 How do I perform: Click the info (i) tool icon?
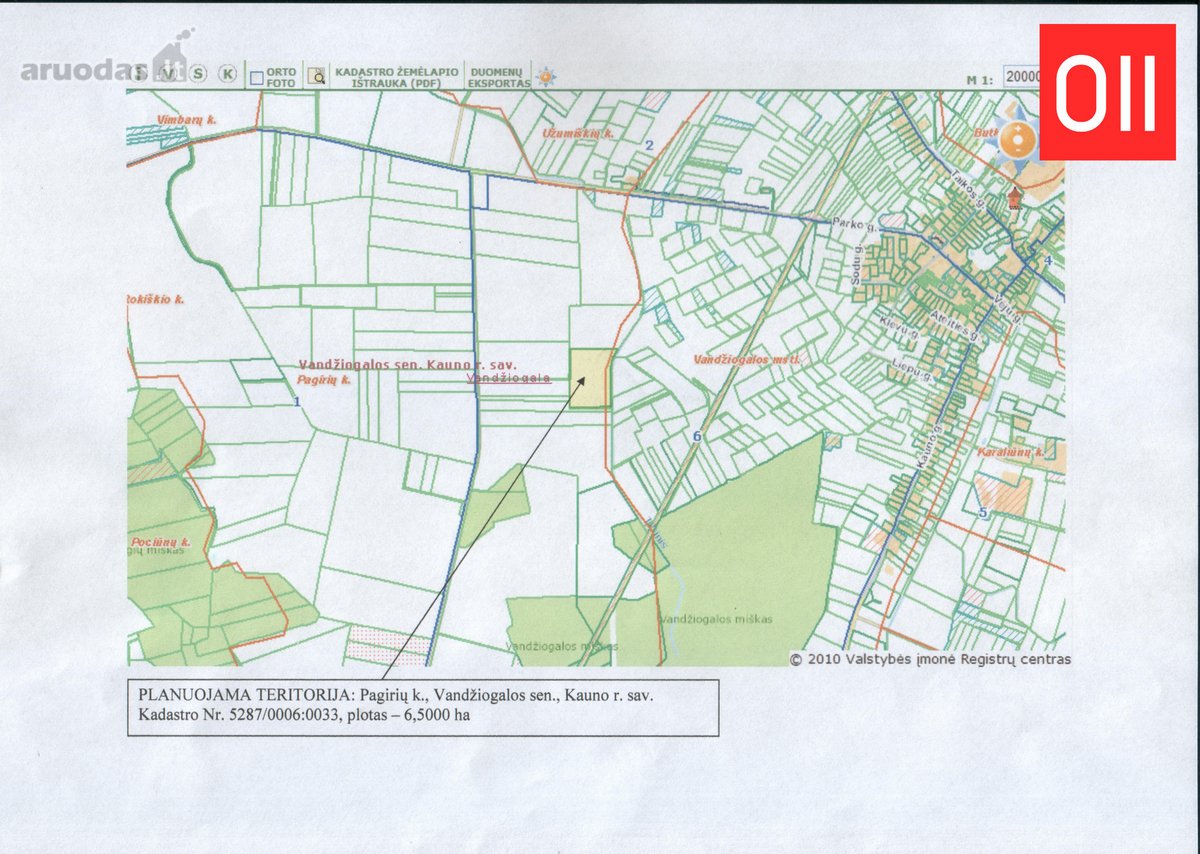pyautogui.click(x=138, y=74)
